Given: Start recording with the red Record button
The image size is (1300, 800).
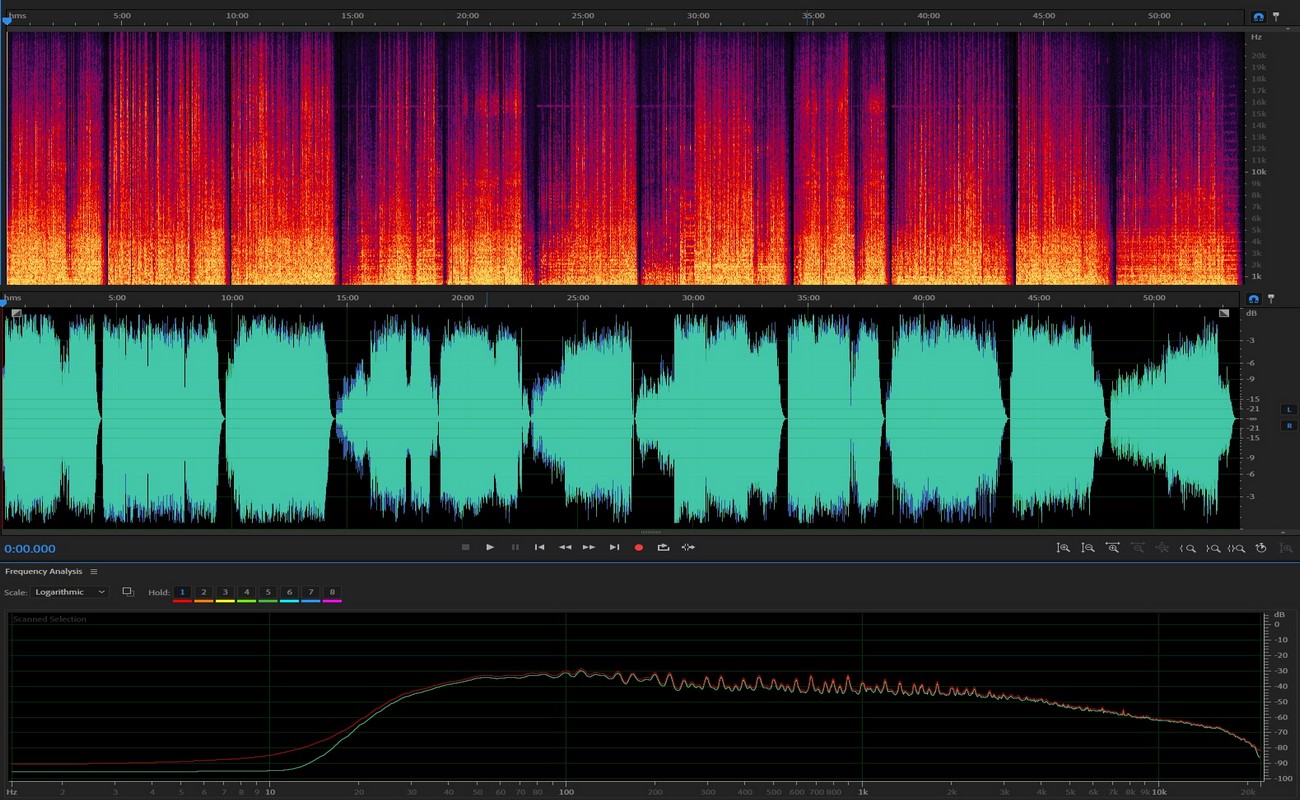Looking at the screenshot, I should click(639, 547).
